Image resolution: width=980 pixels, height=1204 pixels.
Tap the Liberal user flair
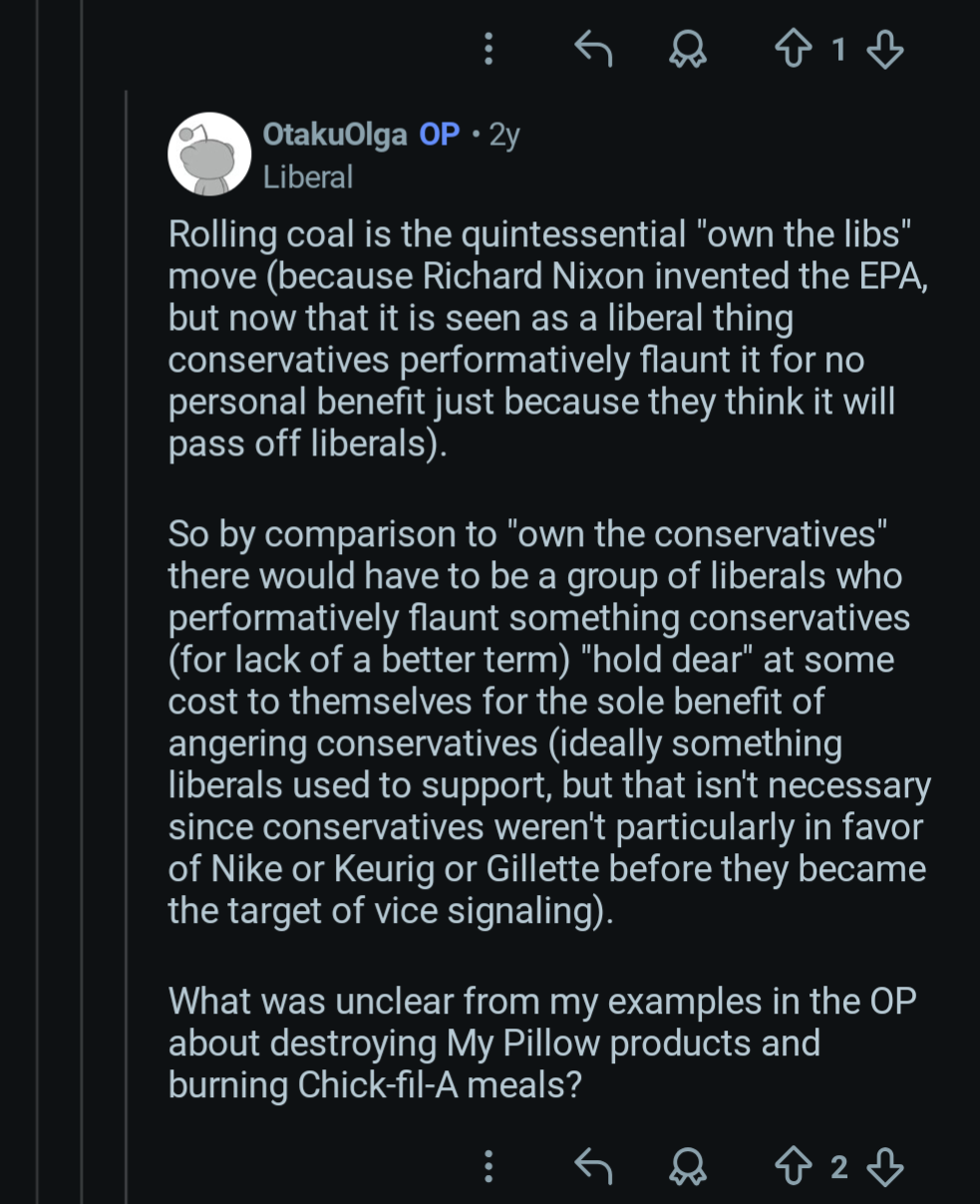pos(308,177)
